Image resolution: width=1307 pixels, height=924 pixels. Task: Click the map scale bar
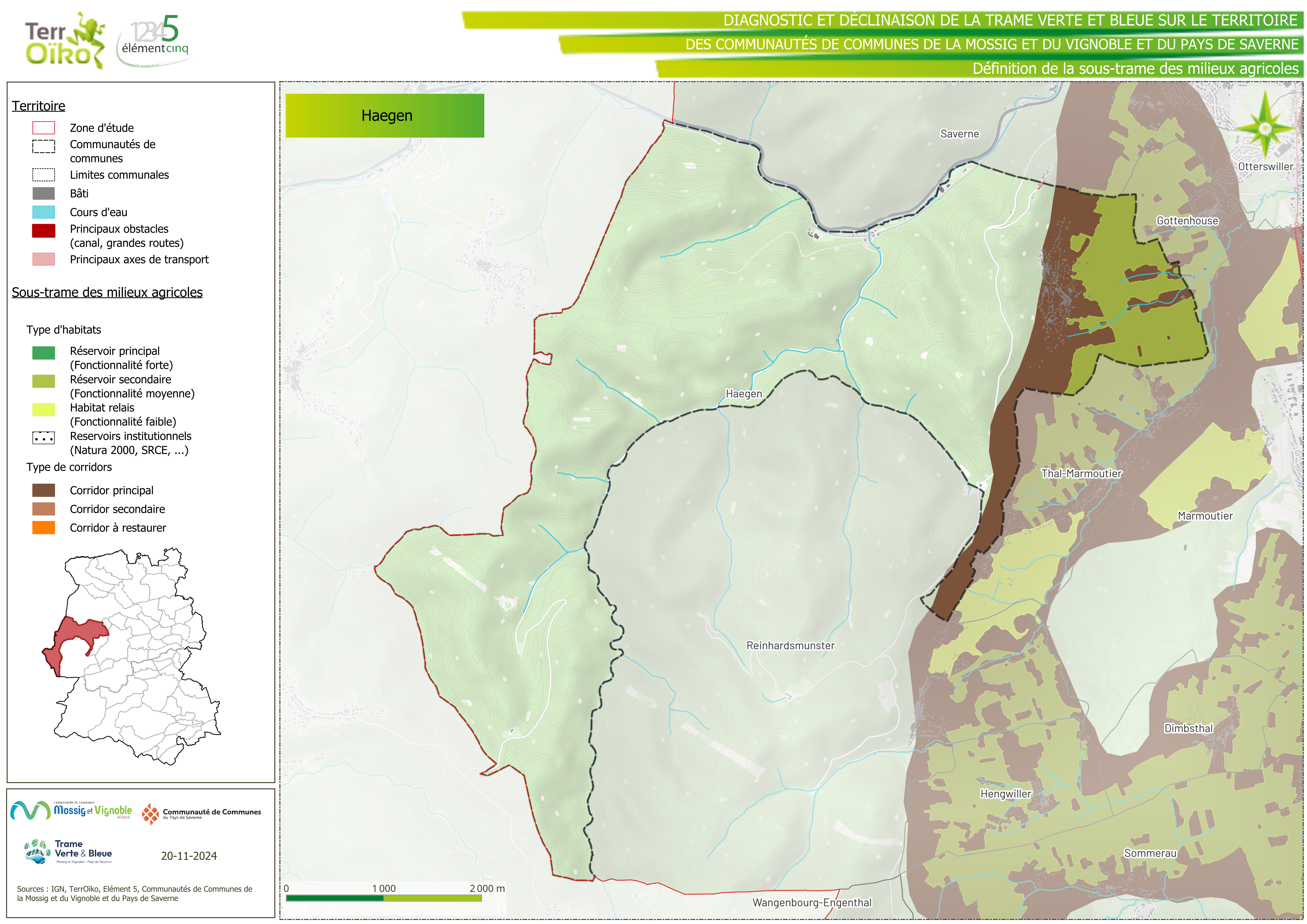point(384,898)
